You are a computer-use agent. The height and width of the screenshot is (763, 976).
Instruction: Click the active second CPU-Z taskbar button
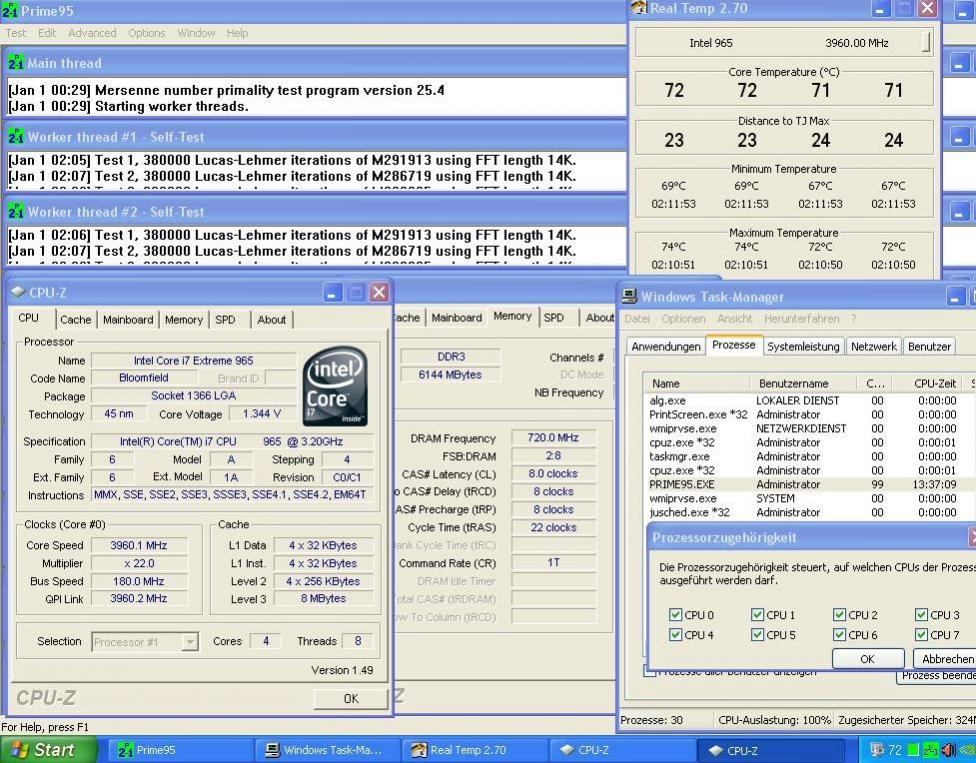(770, 750)
